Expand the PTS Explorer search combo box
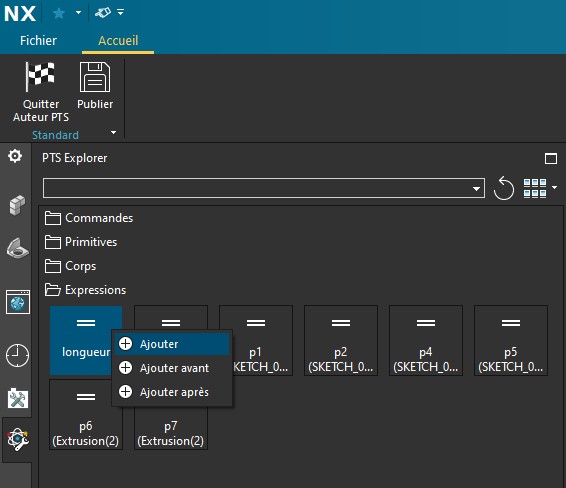 [x=476, y=188]
